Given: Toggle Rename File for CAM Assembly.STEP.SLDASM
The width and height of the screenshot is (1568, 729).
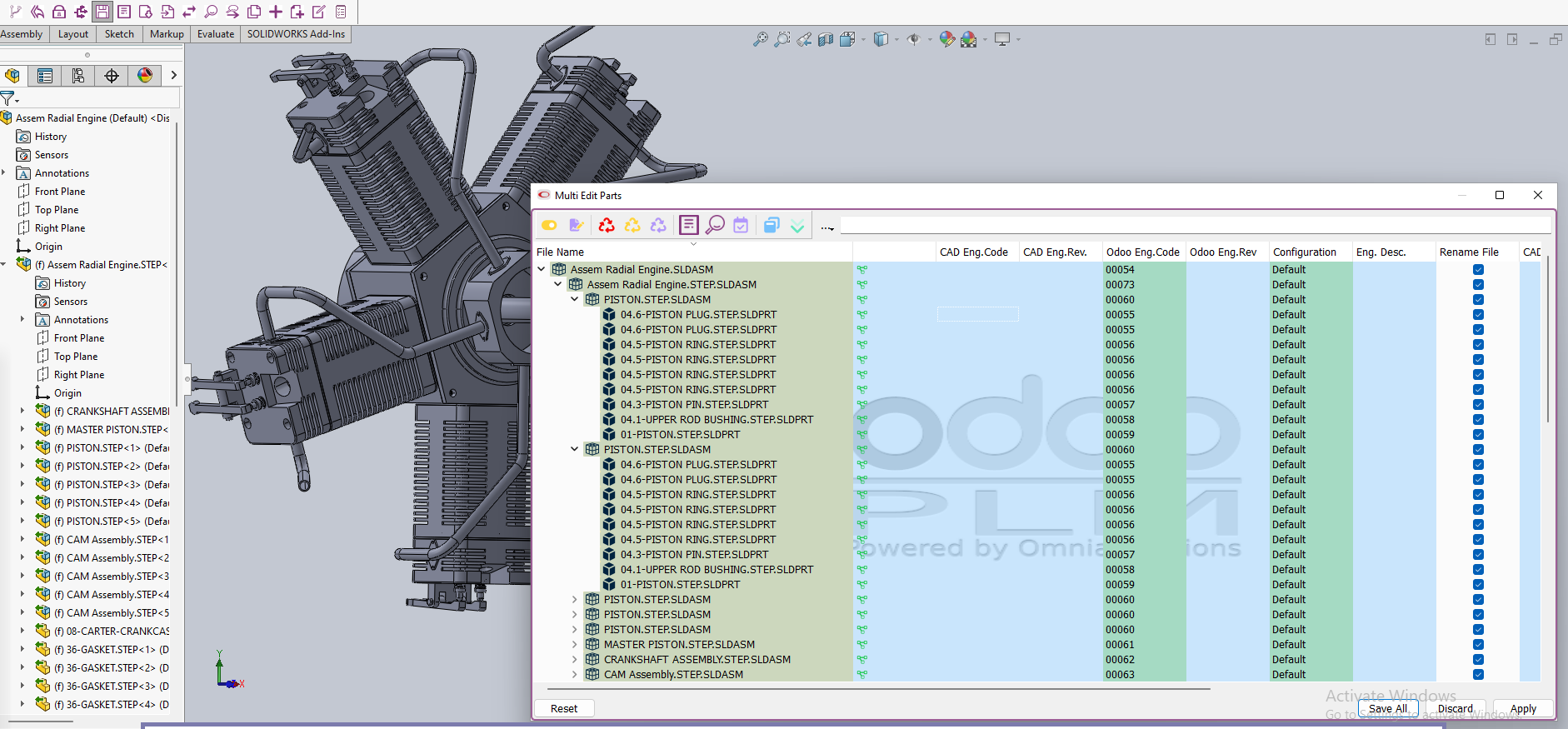Looking at the screenshot, I should pyautogui.click(x=1478, y=675).
